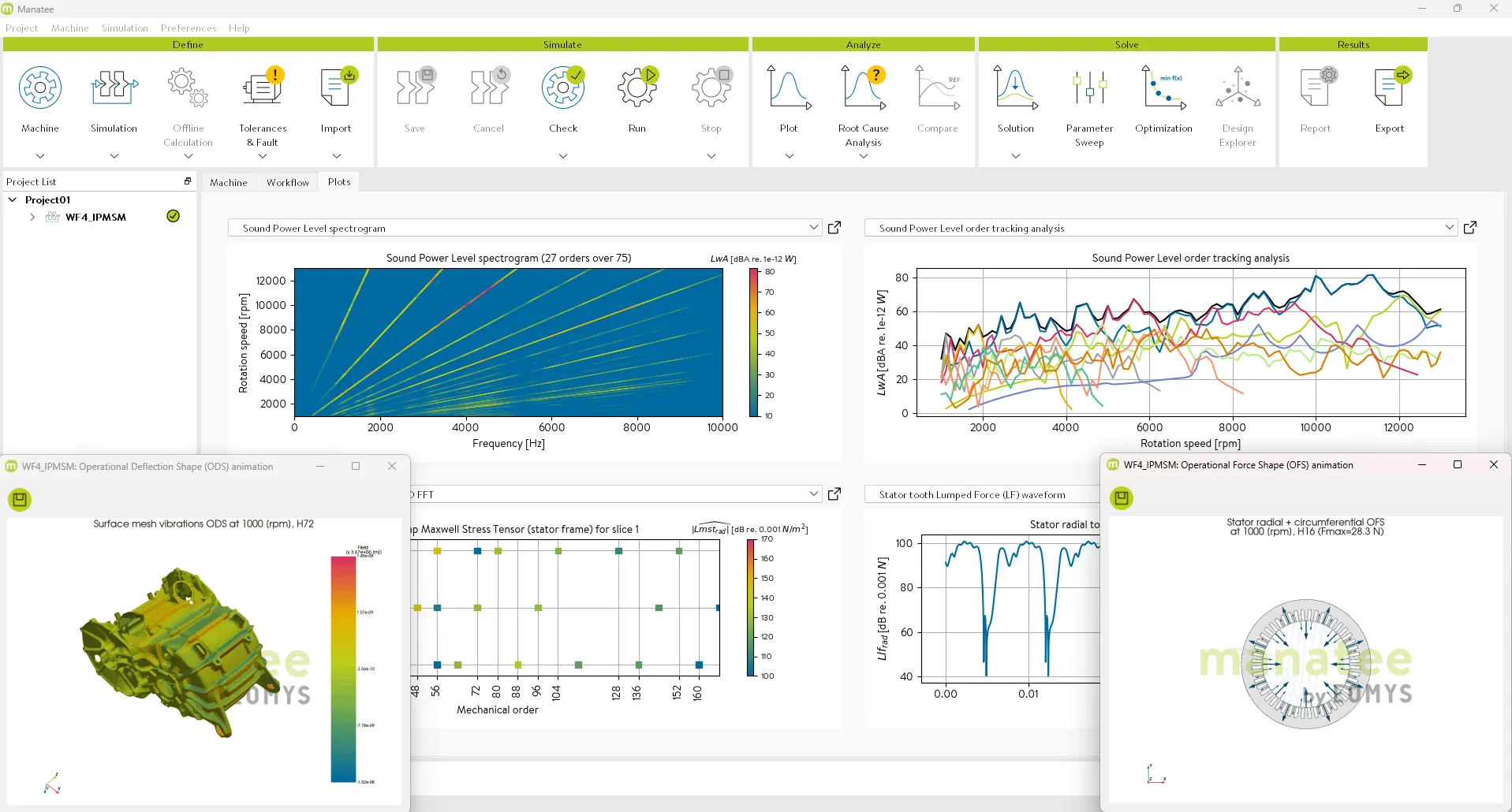Screen dimensions: 1512x812
Task: Minimize the OFS animation window
Action: tap(1422, 465)
